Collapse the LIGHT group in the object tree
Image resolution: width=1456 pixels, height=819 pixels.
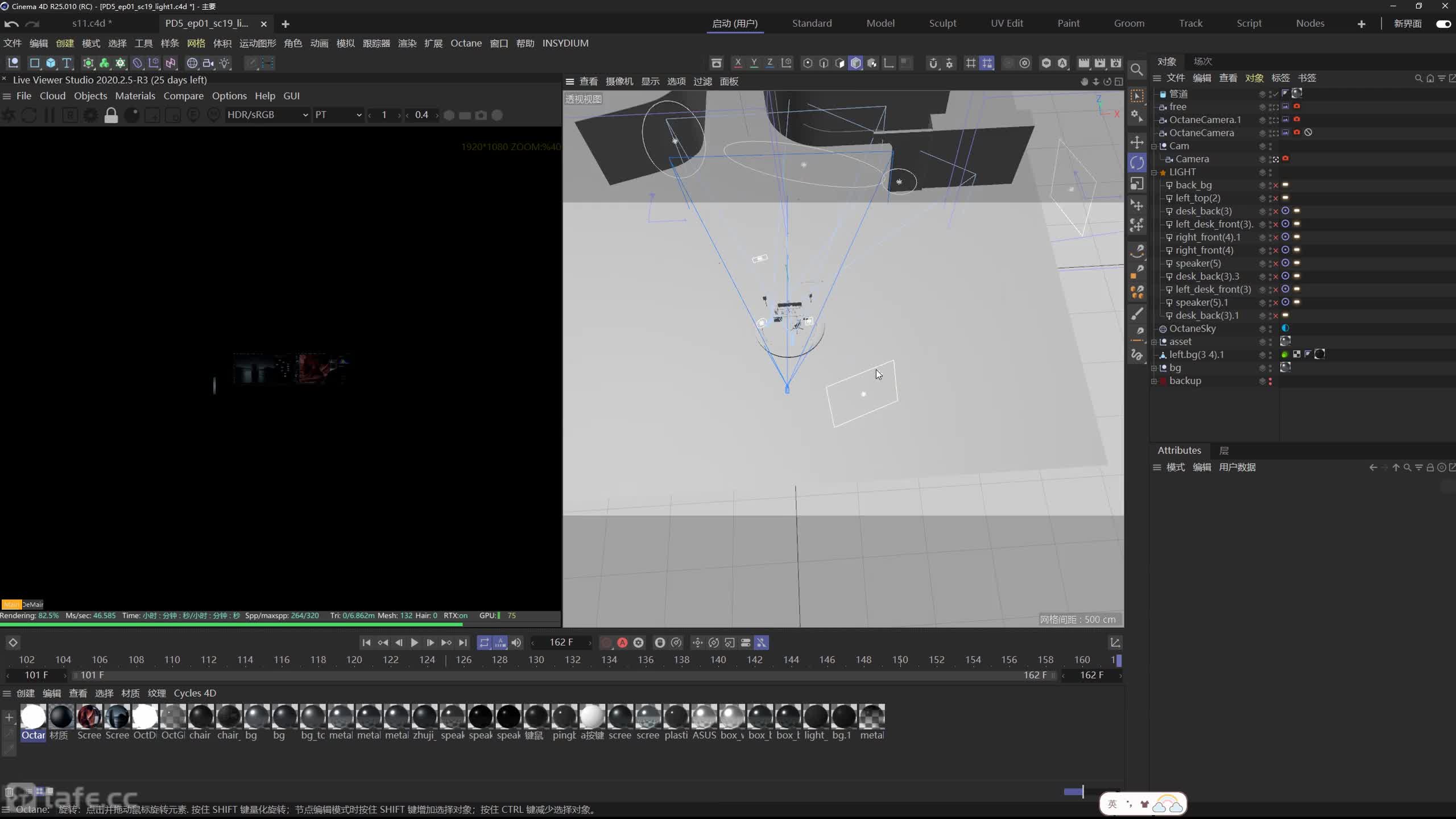tap(1154, 172)
